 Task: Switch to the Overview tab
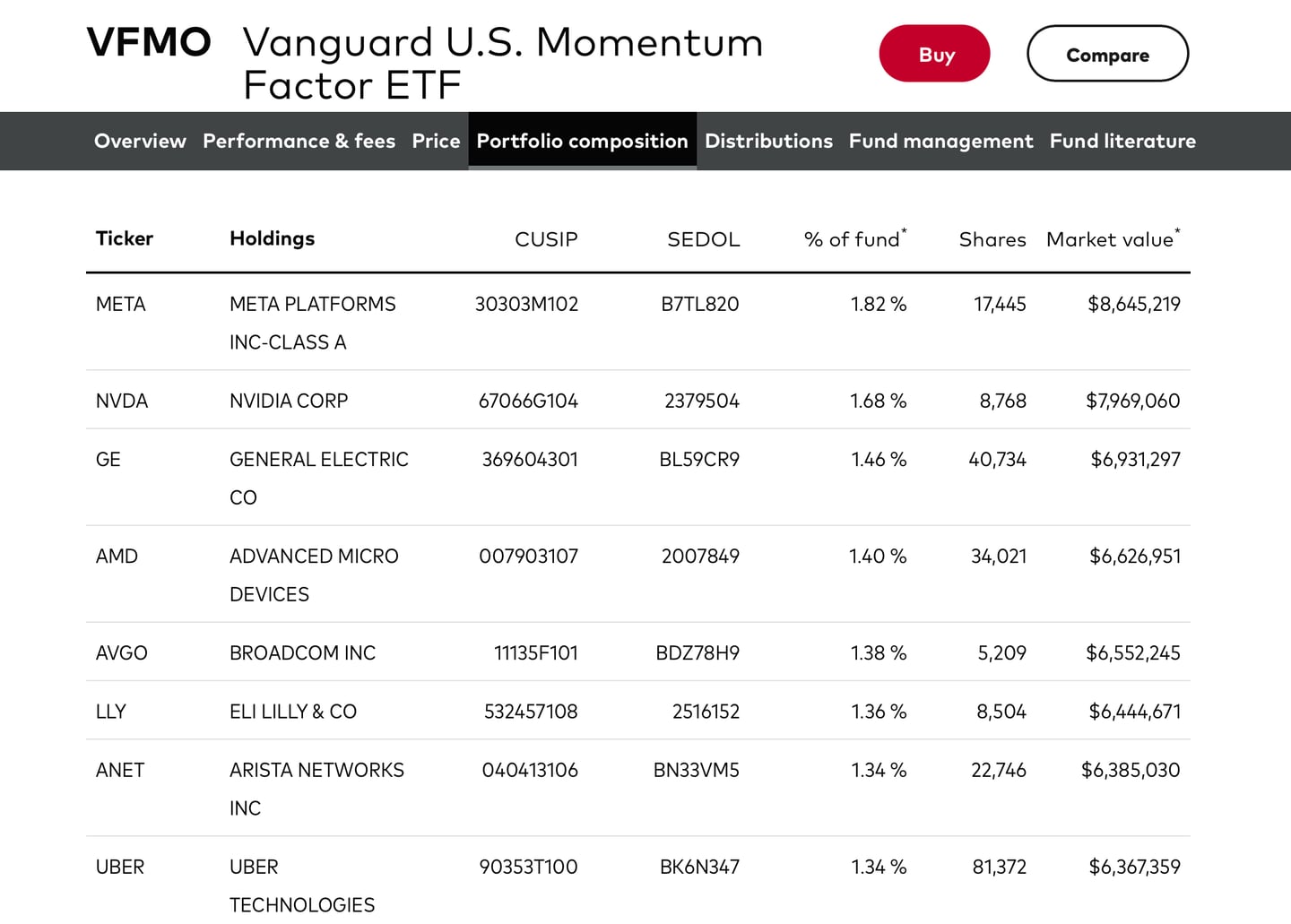(140, 141)
